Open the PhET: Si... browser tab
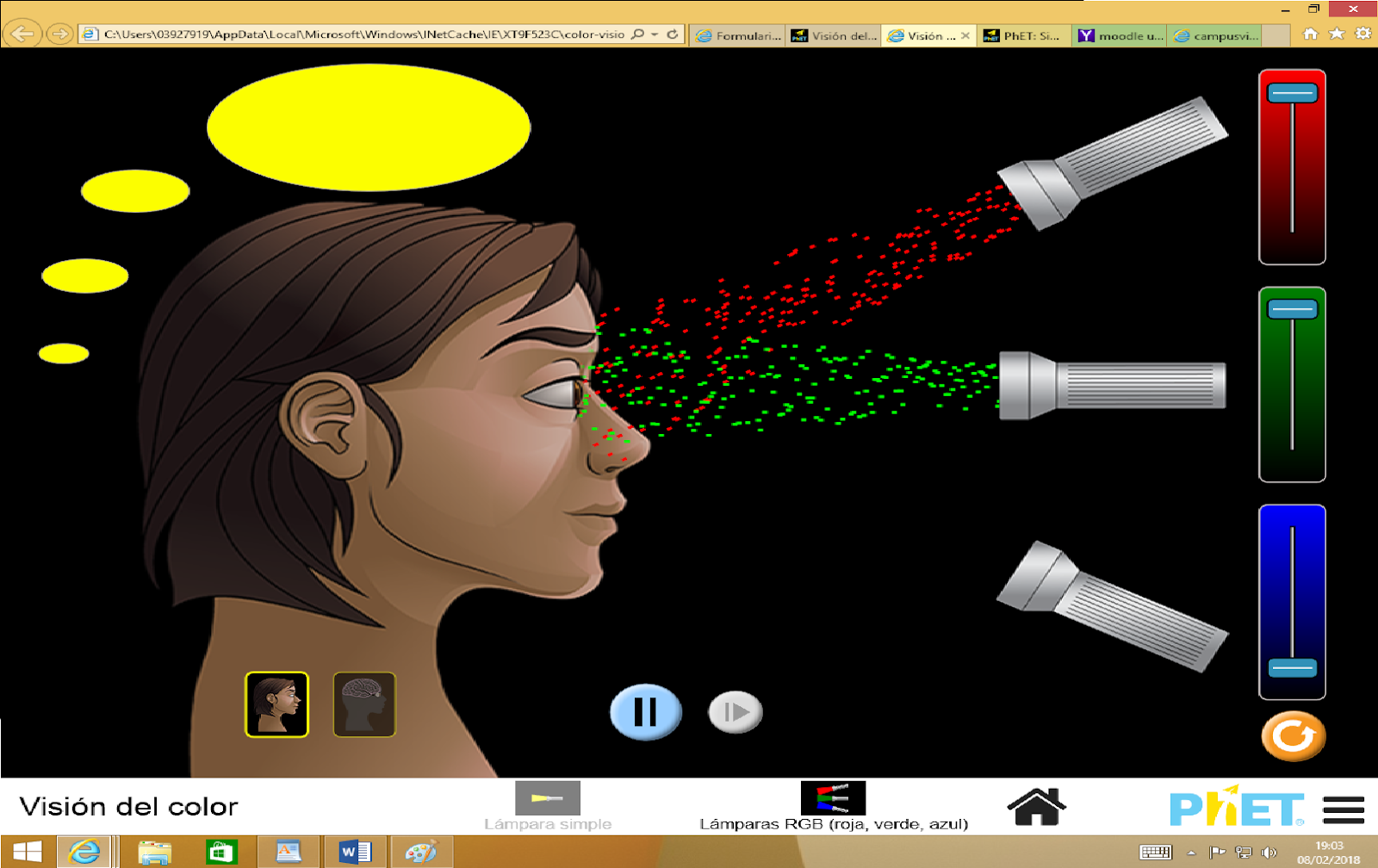The image size is (1378, 868). click(x=1025, y=36)
